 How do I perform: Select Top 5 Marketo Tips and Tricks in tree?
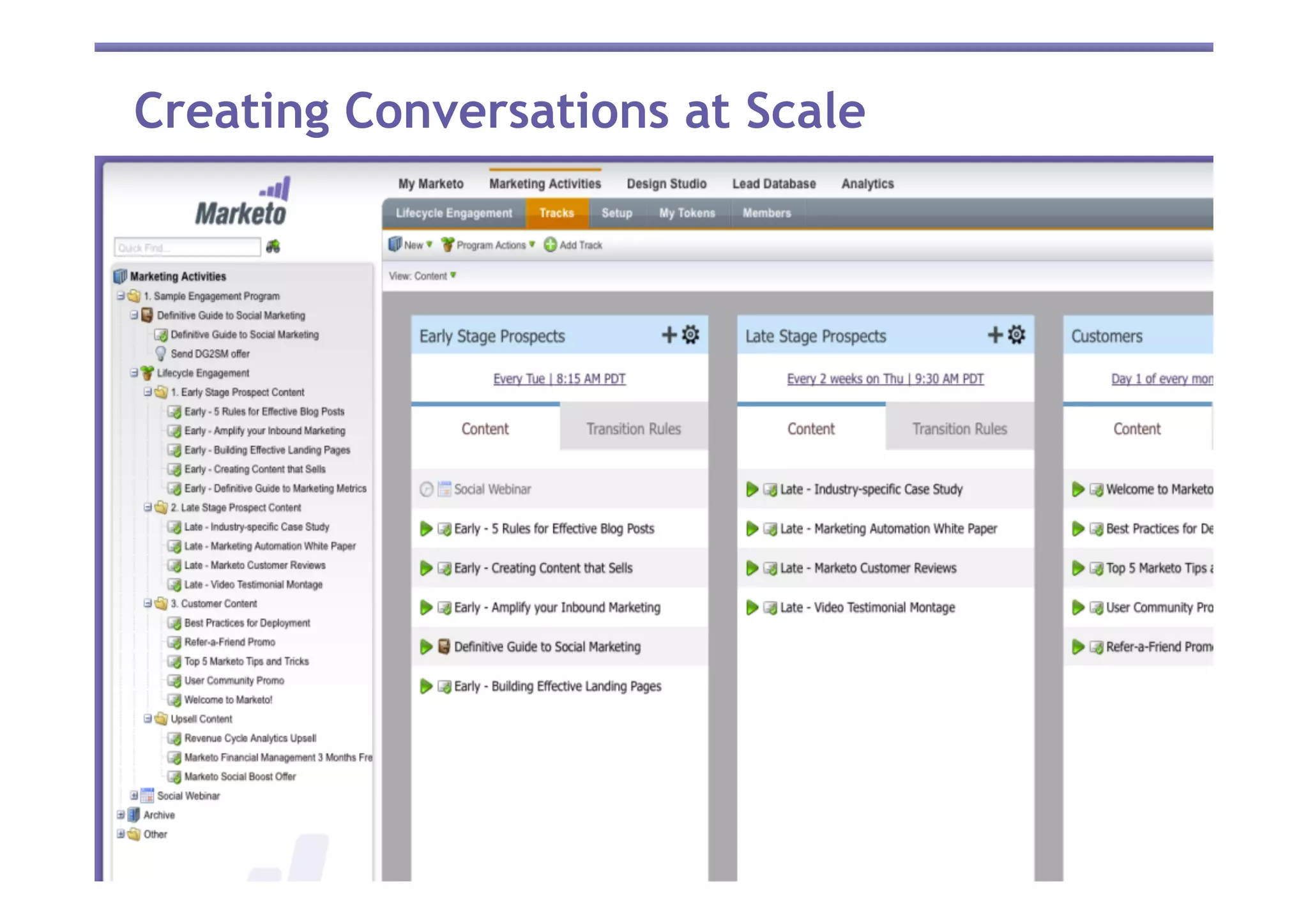click(x=247, y=661)
